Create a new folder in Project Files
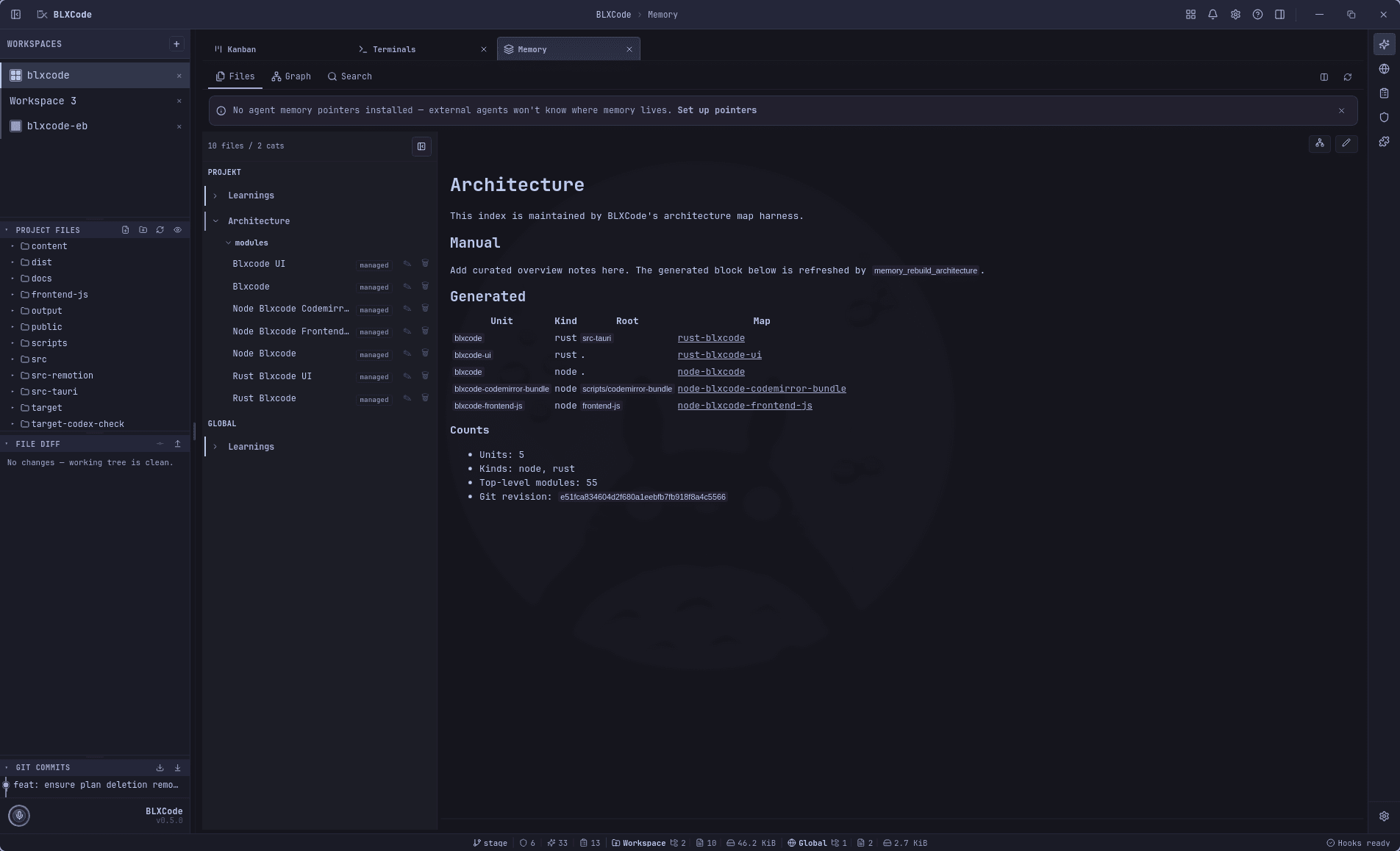Viewport: 1400px width, 851px height. point(143,230)
